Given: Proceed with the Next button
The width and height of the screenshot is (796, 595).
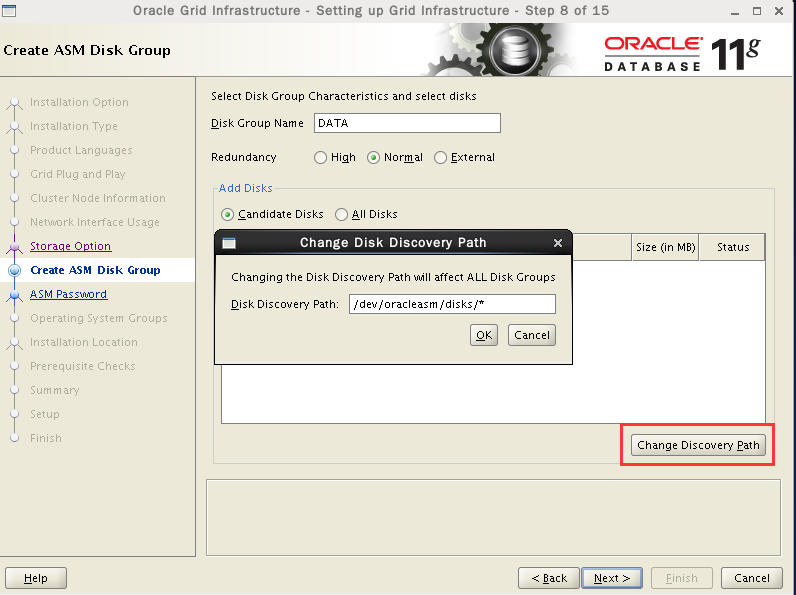Looking at the screenshot, I should [x=612, y=578].
